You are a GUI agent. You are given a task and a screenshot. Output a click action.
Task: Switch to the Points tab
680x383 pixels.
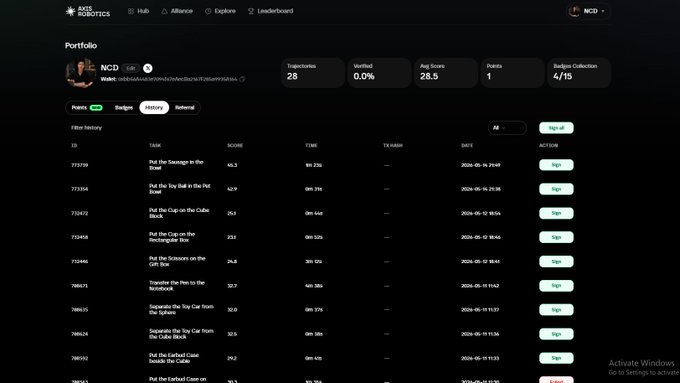[x=87, y=108]
